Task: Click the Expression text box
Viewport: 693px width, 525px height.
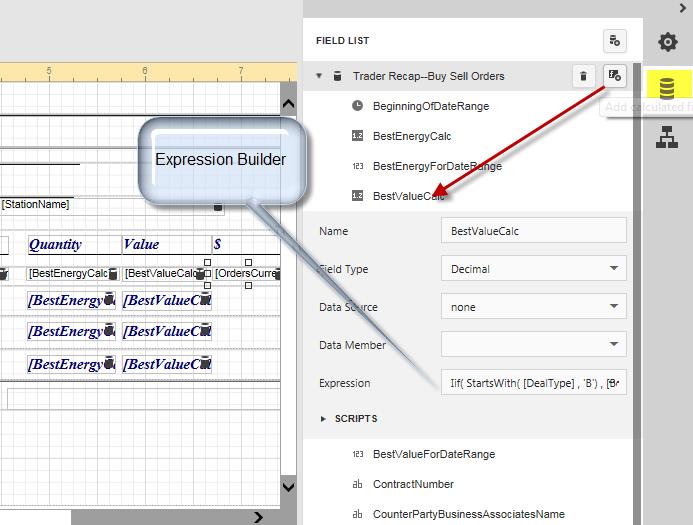Action: (533, 383)
